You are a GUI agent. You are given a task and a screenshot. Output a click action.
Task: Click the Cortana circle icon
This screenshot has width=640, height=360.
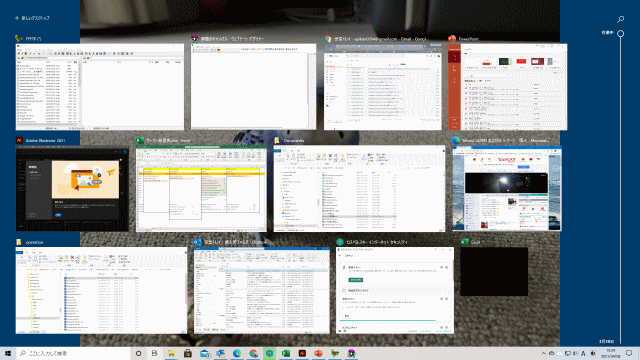[x=138, y=353]
